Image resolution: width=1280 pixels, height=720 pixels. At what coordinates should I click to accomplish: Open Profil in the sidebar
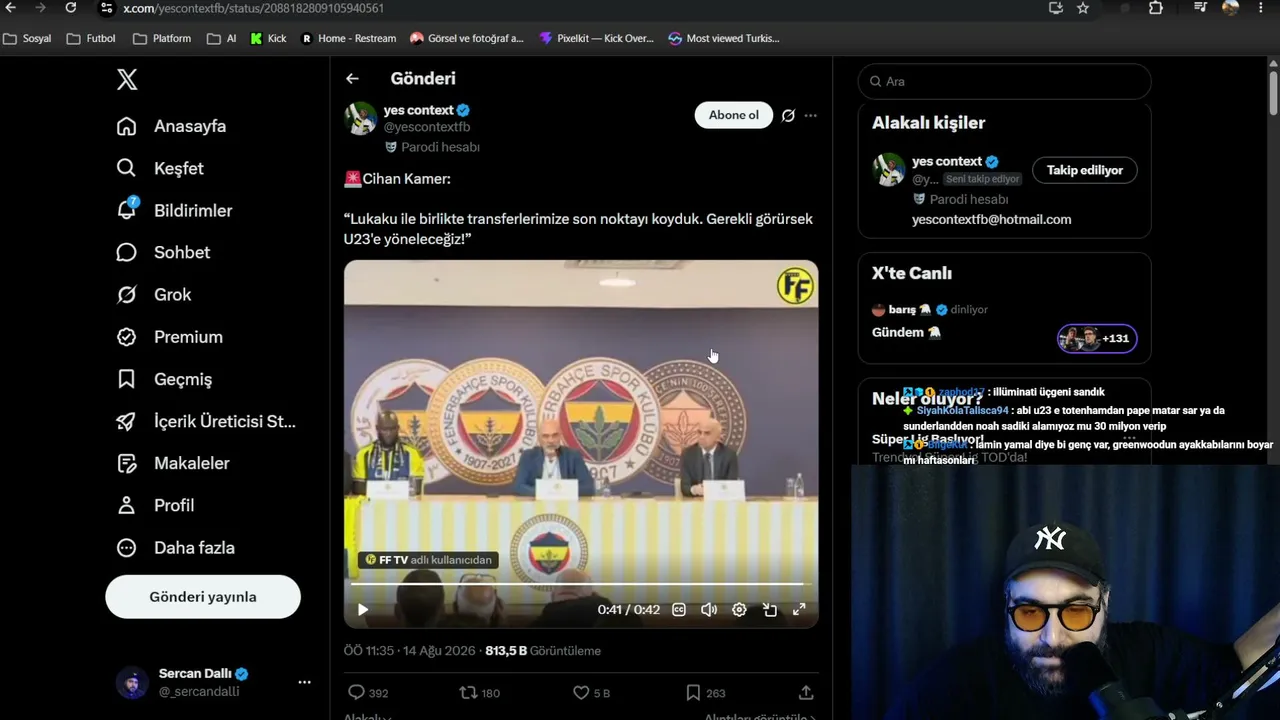(x=156, y=506)
